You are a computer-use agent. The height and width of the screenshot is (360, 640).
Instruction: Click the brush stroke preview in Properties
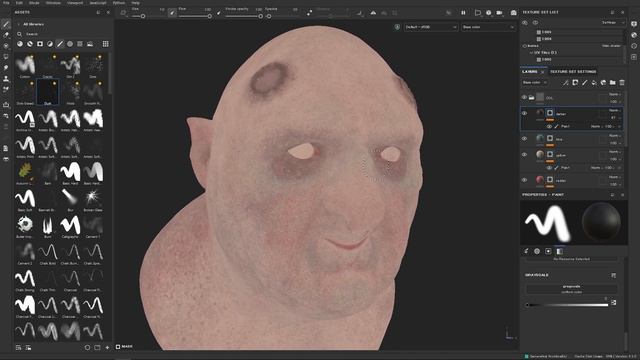coord(548,223)
